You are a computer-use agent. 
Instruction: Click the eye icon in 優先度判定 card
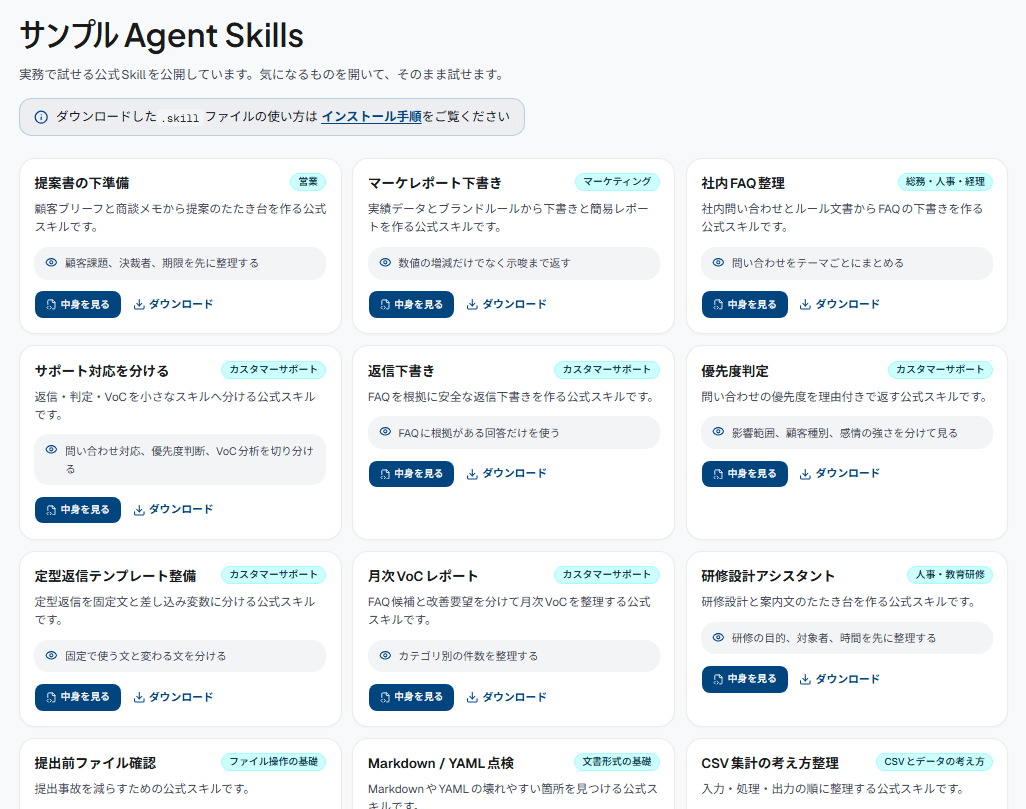pos(718,432)
